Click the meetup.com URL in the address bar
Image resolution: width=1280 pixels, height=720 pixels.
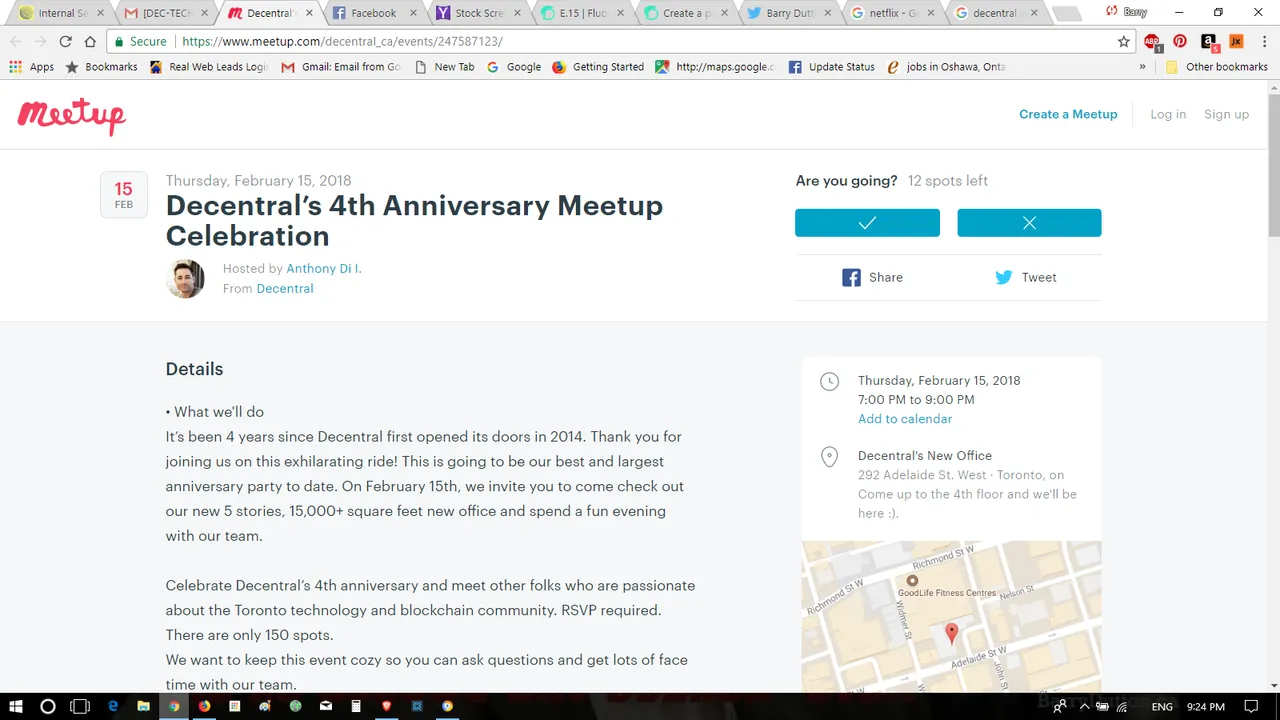point(342,42)
